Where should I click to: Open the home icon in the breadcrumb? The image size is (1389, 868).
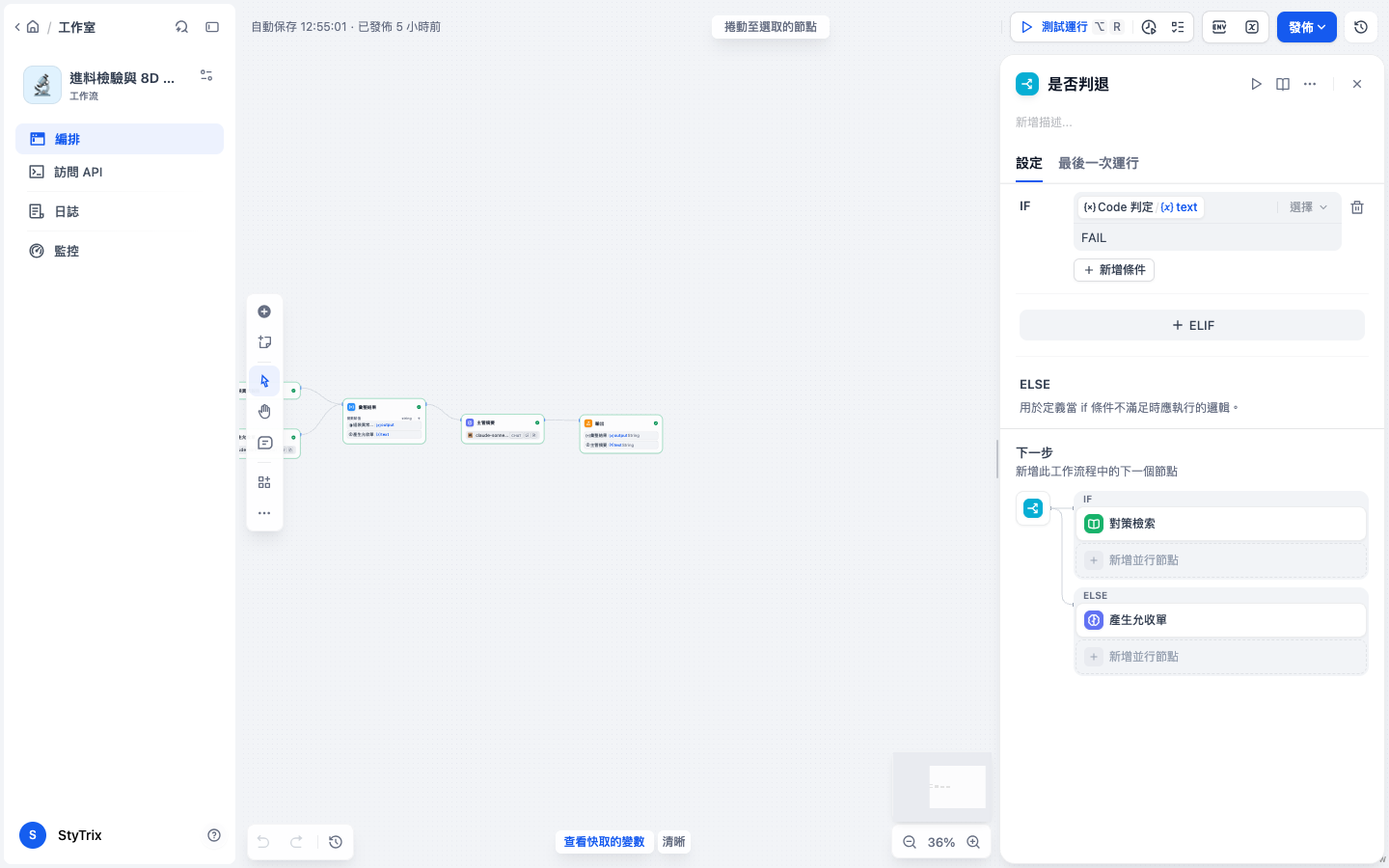point(33,27)
